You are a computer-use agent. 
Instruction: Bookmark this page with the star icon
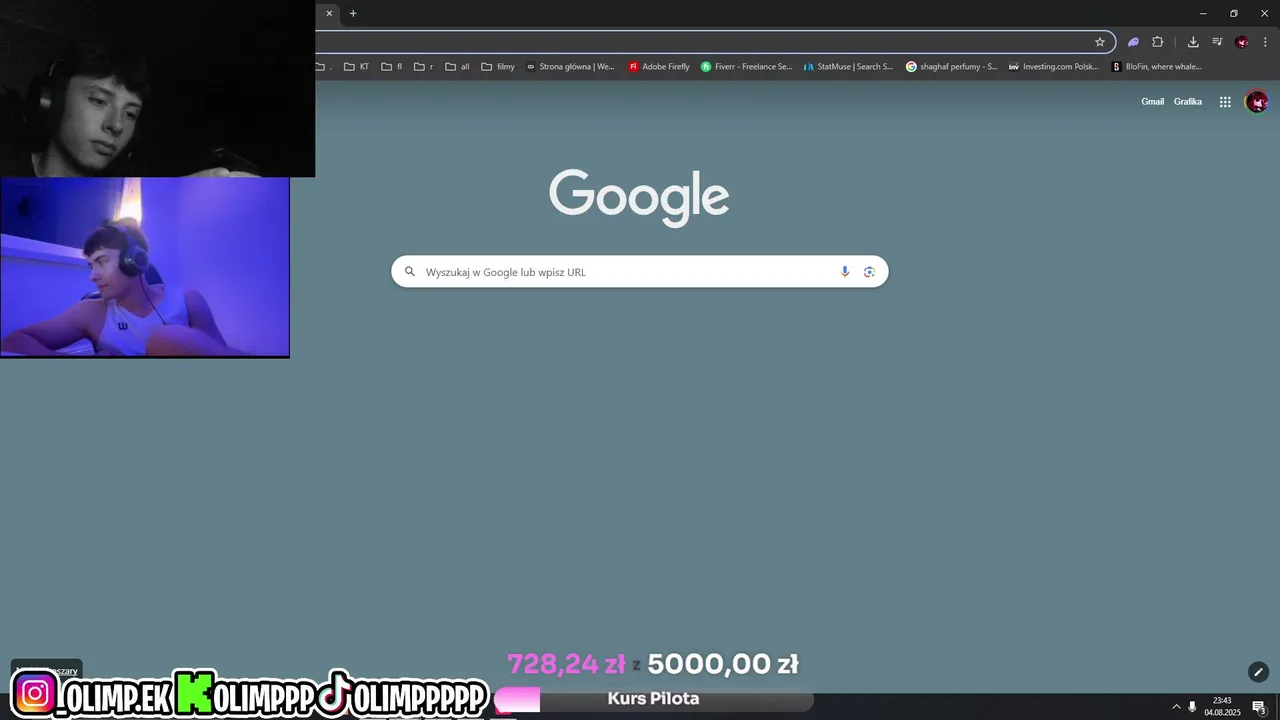point(1100,42)
